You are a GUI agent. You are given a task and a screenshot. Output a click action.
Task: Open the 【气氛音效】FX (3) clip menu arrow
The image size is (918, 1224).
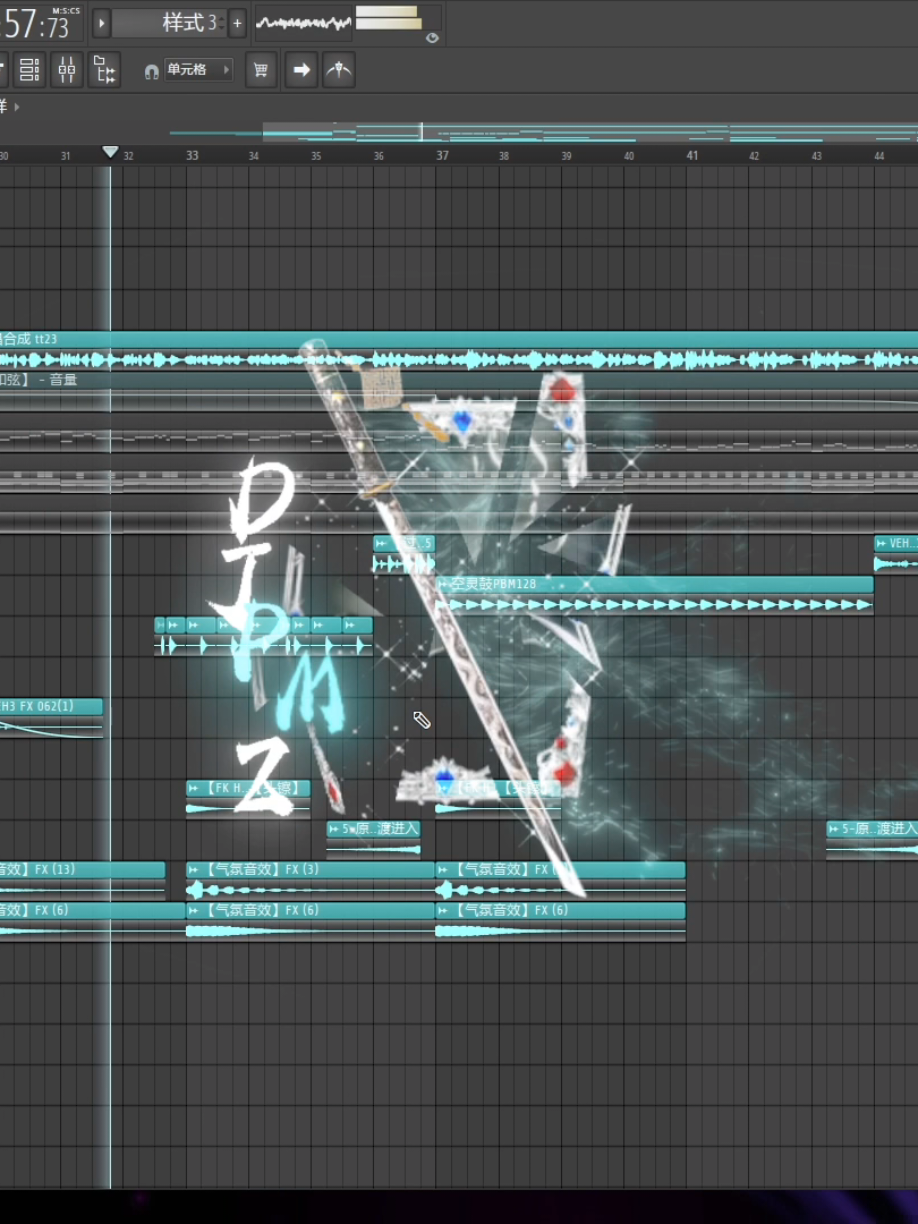click(x=193, y=870)
